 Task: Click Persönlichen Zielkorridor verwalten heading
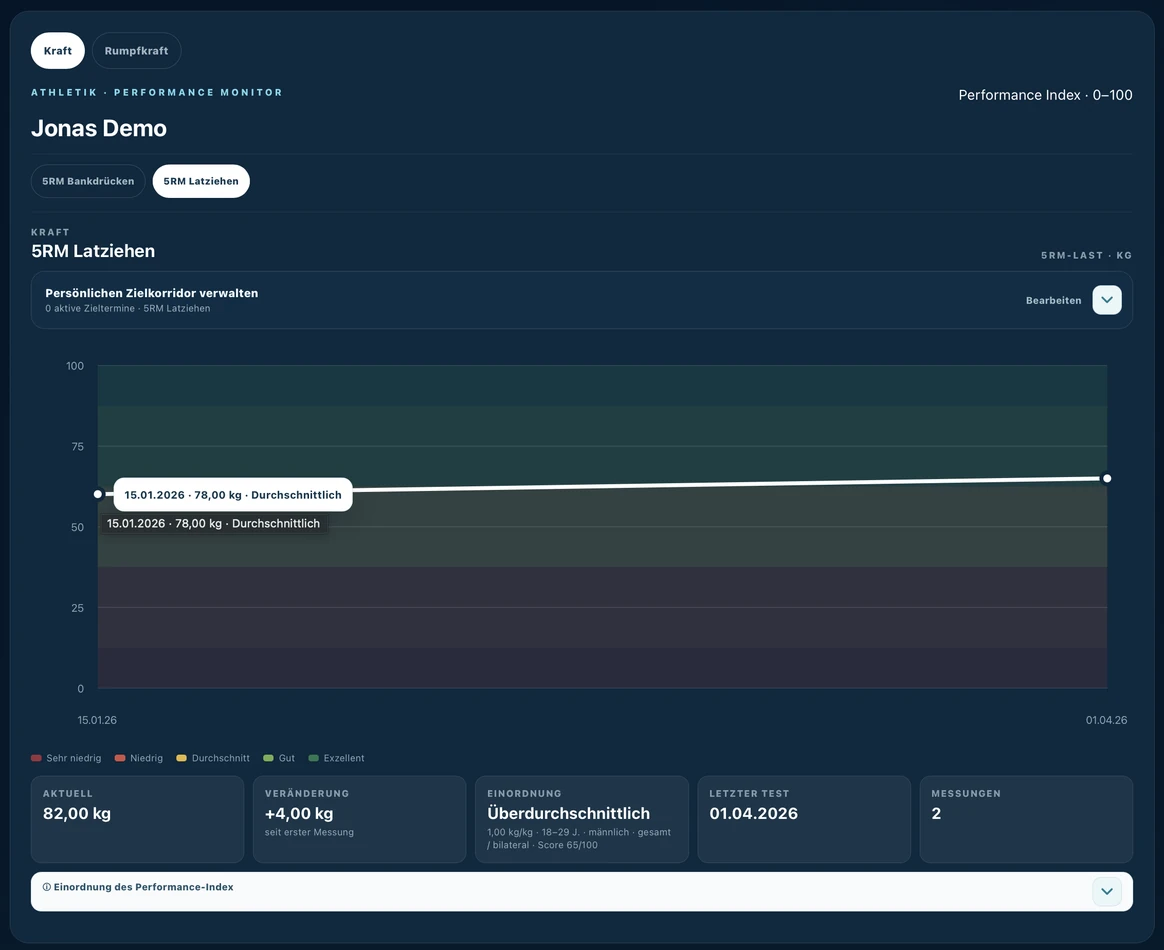(x=151, y=293)
